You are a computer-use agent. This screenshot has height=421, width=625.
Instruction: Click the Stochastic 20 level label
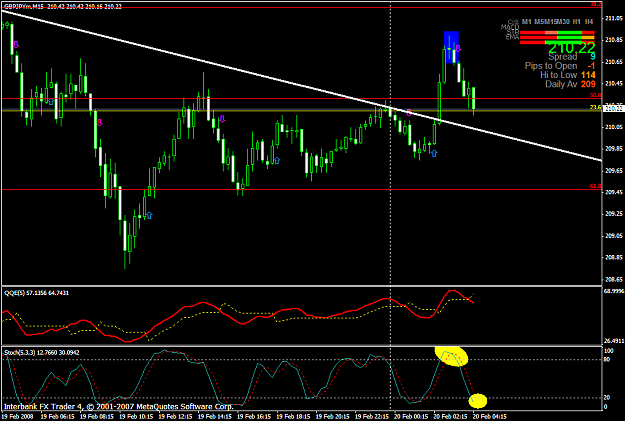tap(607, 398)
